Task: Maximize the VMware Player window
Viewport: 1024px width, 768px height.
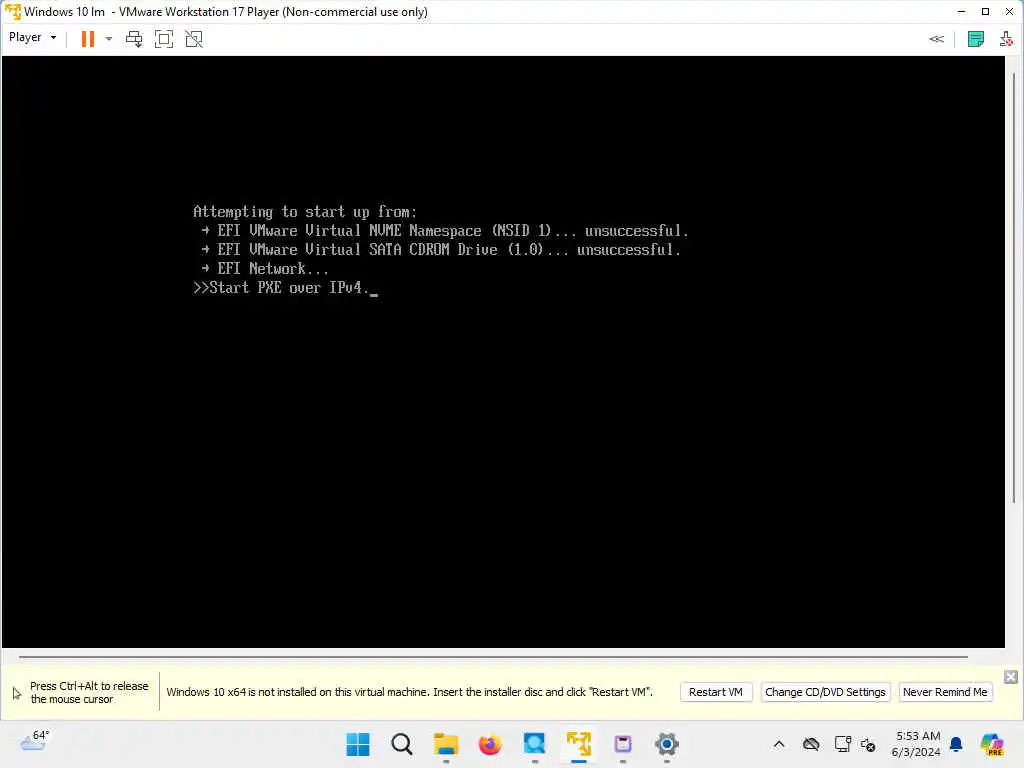Action: click(x=985, y=12)
